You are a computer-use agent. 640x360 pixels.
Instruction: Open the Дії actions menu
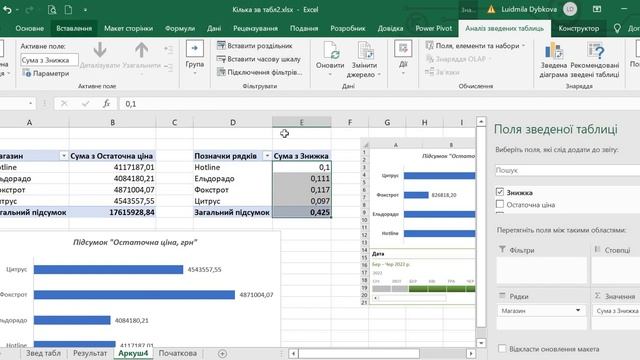[403, 57]
